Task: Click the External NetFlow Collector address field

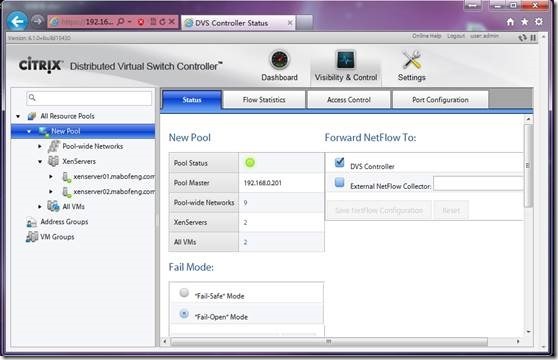Action: coord(478,184)
